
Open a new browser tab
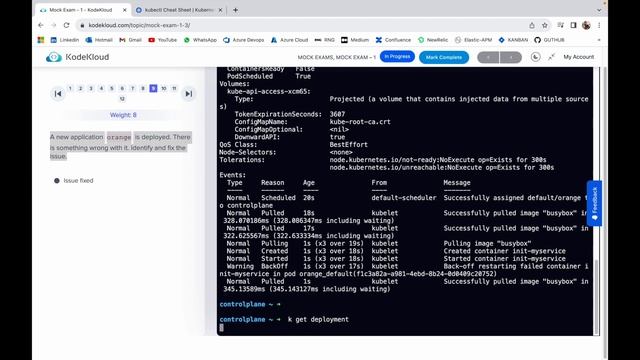235,10
